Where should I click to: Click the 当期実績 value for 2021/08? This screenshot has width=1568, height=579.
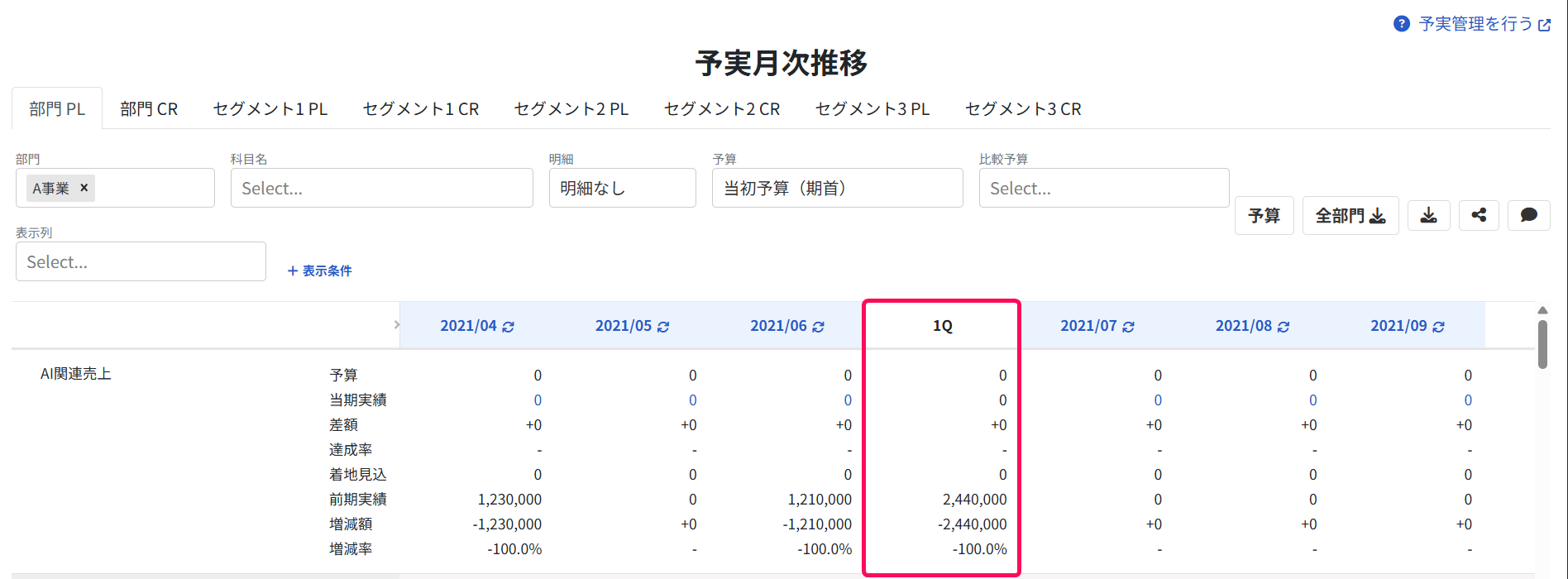pyautogui.click(x=1313, y=400)
